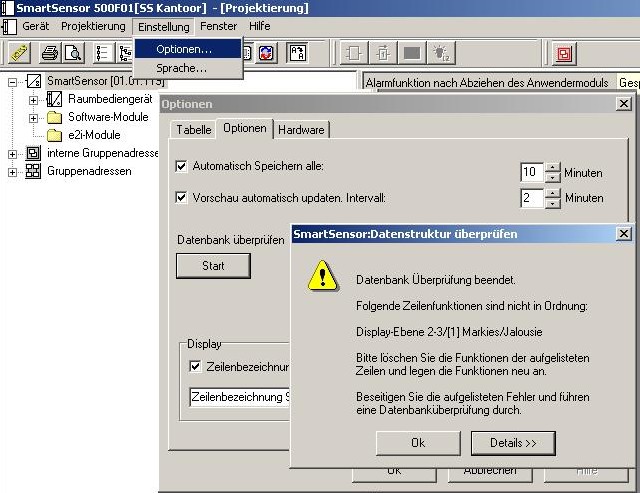Open print preview with the magnifier page icon
Viewport: 640px width, 493px height.
click(x=75, y=53)
